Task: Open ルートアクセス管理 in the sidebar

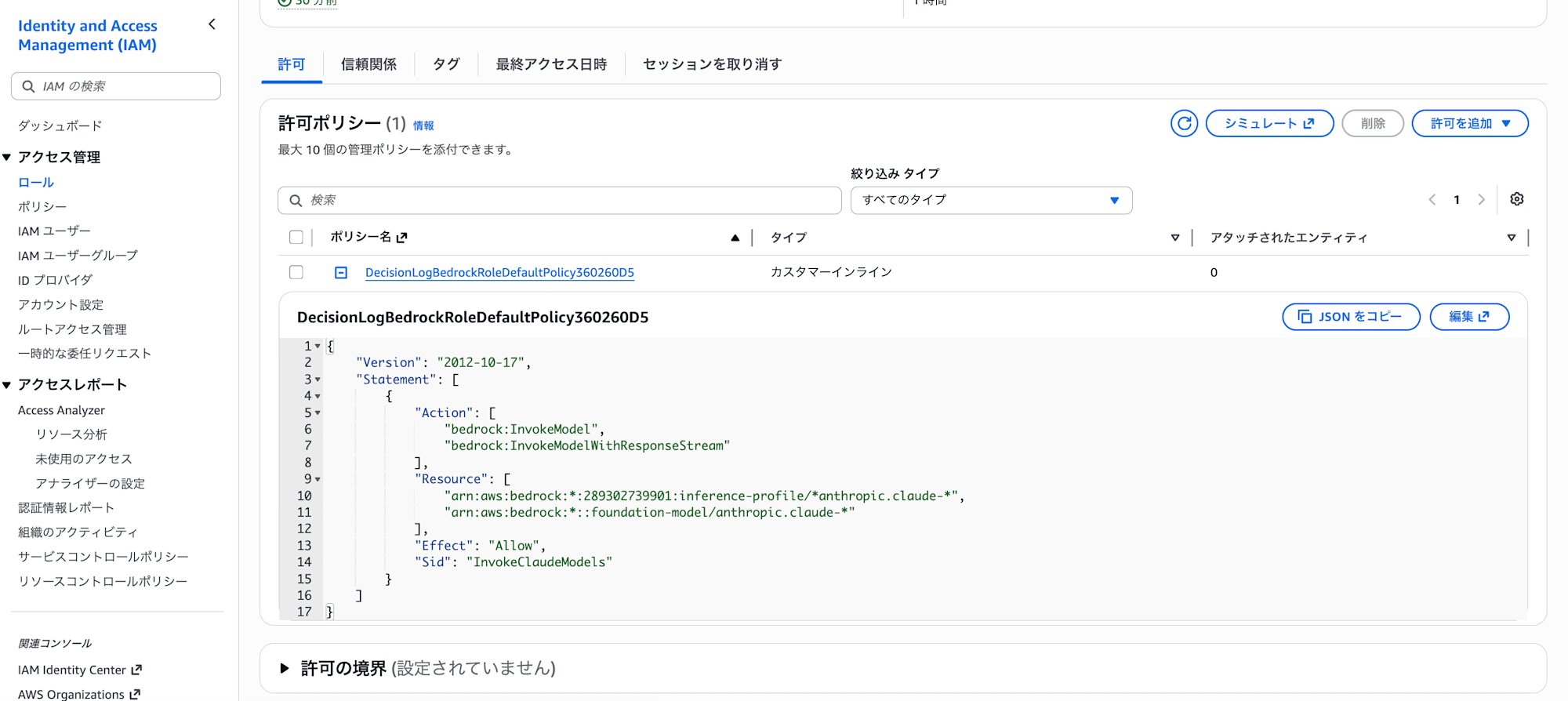Action: pos(72,329)
